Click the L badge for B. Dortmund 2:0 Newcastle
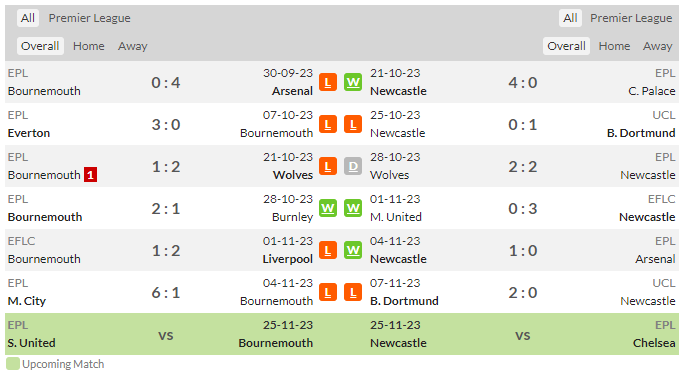 coord(353,292)
